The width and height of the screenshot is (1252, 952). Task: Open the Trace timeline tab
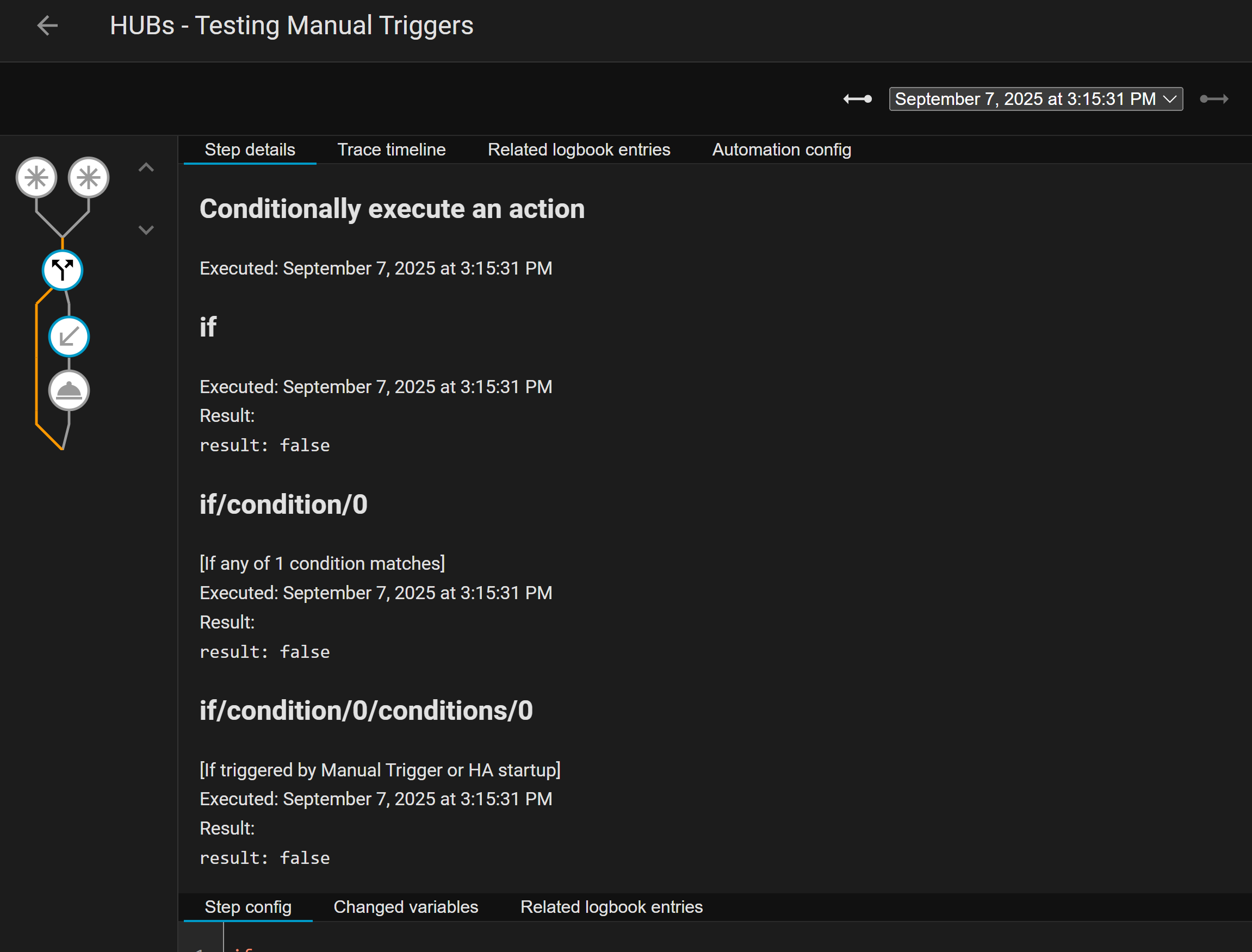[x=391, y=150]
